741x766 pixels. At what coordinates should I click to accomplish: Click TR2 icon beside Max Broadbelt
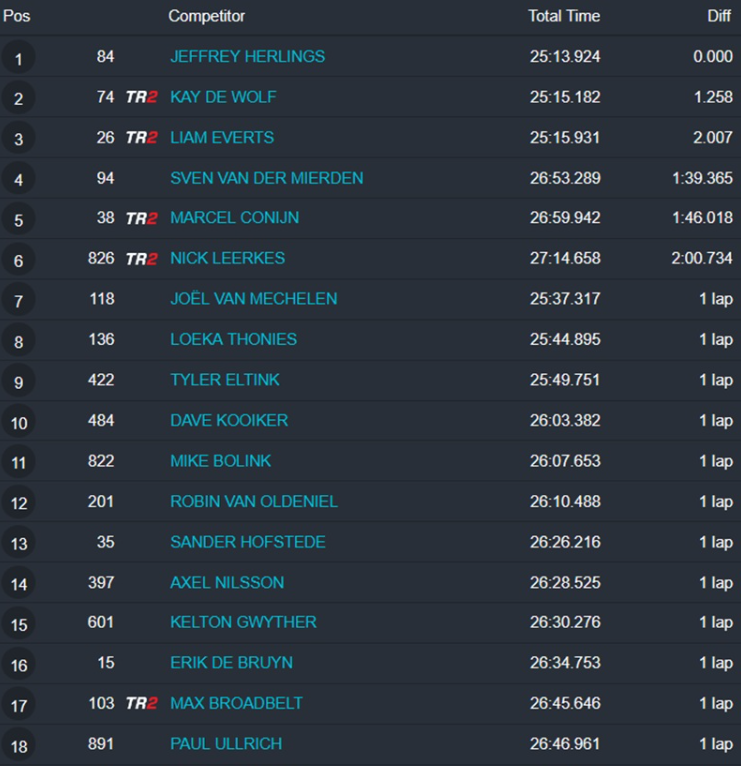[141, 704]
